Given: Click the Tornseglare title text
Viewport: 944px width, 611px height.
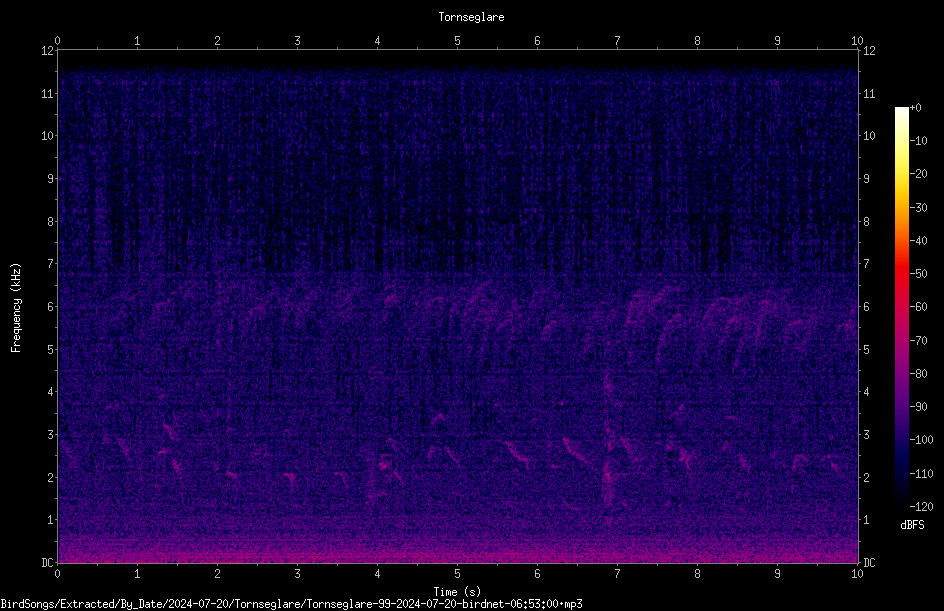Looking at the screenshot, I should pyautogui.click(x=471, y=17).
